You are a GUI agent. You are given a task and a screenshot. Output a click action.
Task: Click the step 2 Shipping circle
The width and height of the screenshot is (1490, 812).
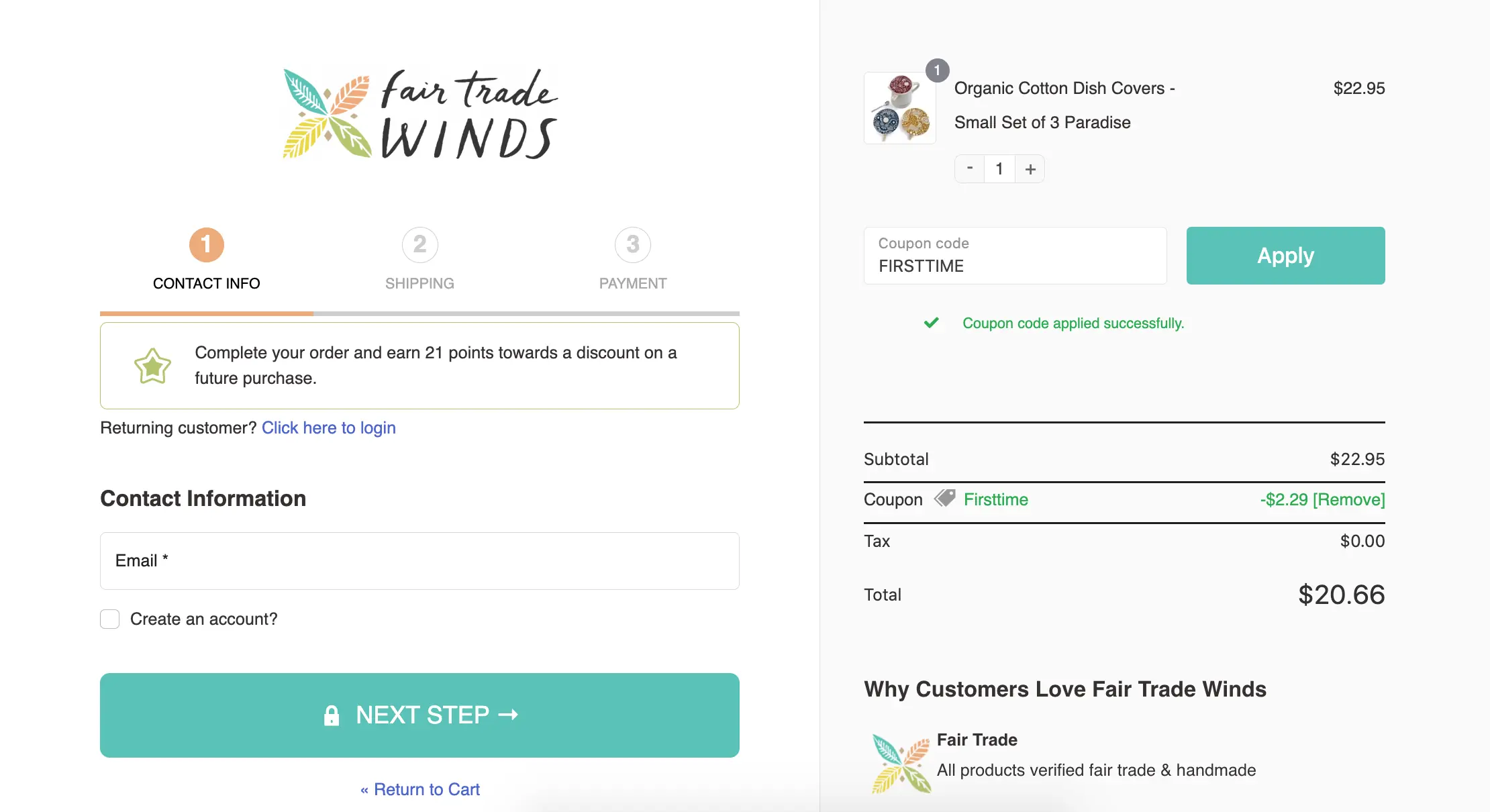pyautogui.click(x=419, y=245)
